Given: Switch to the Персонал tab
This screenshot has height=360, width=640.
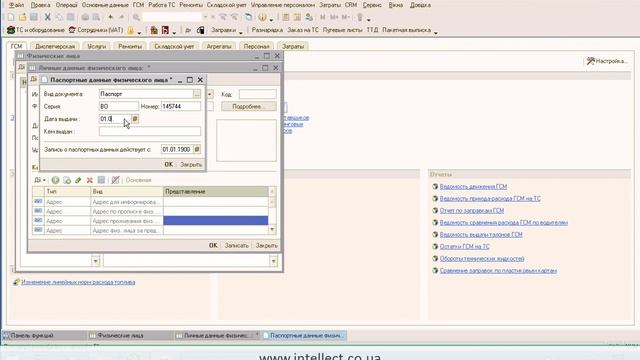Looking at the screenshot, I should click(257, 47).
